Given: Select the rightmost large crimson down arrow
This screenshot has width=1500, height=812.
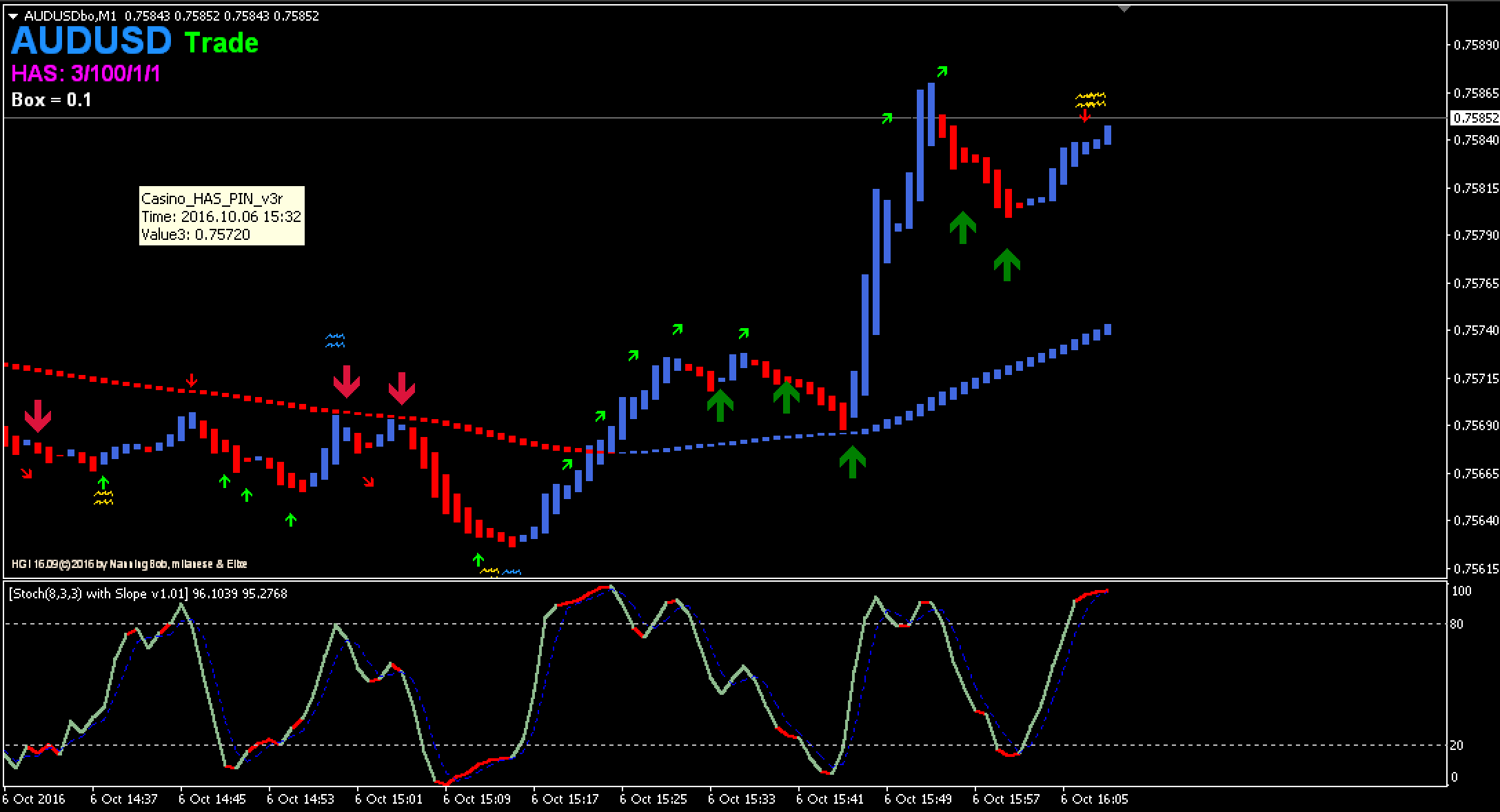Looking at the screenshot, I should tap(402, 388).
